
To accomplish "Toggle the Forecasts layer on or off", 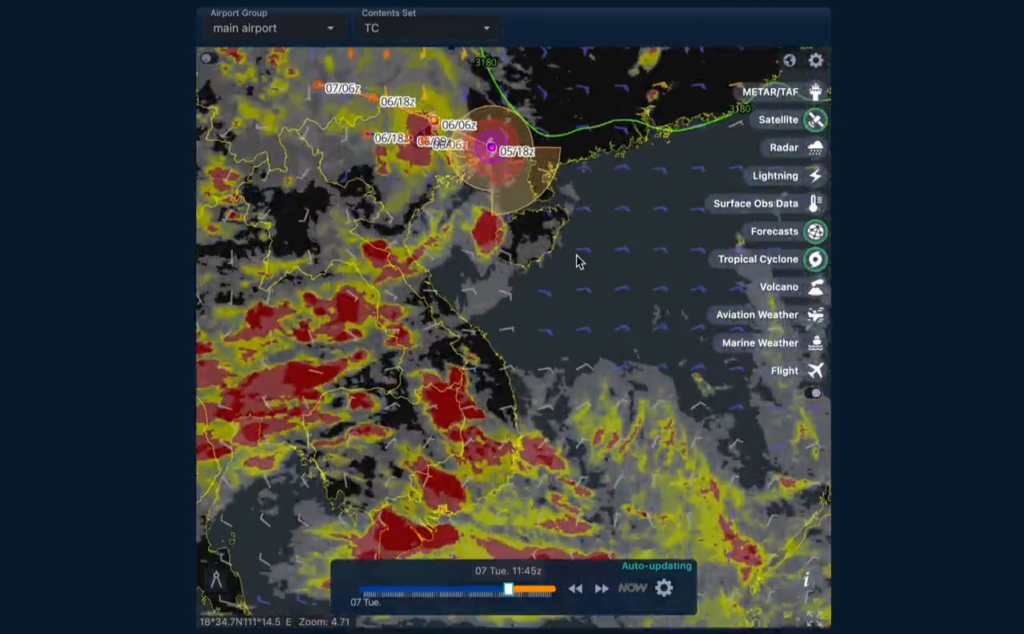I will (816, 232).
